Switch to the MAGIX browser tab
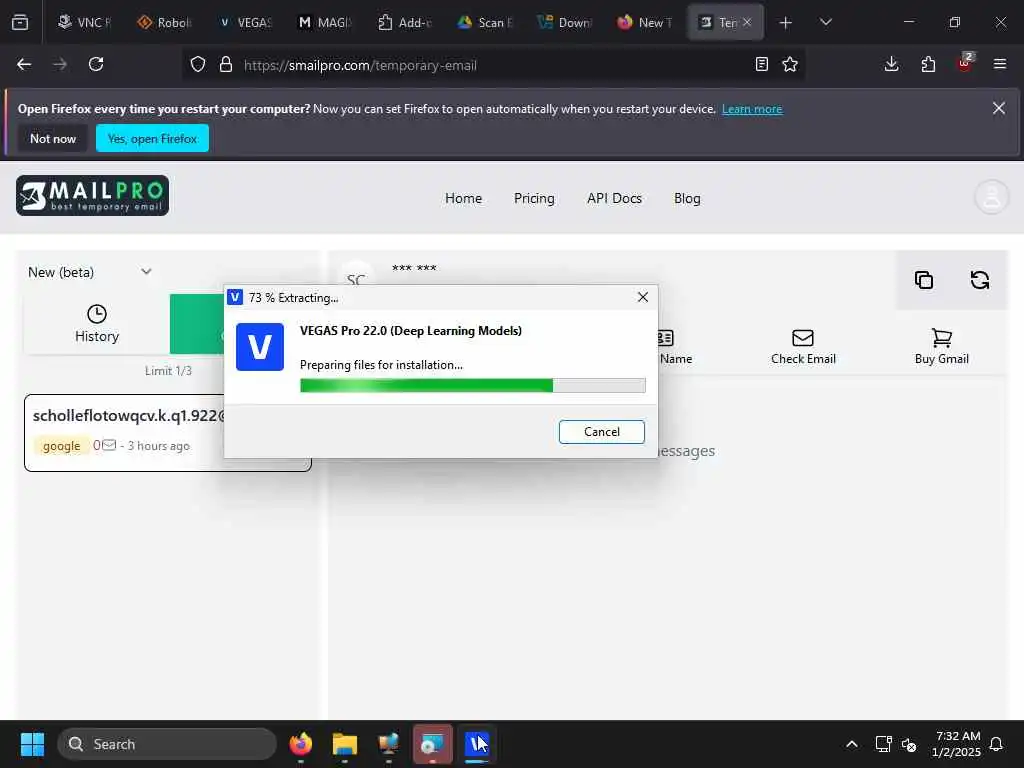Viewport: 1024px width, 768px height. point(325,23)
